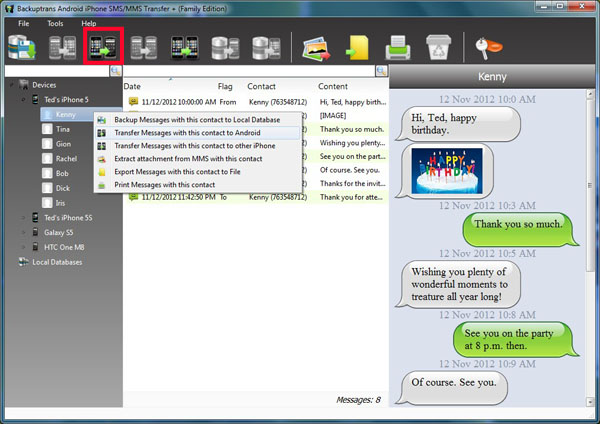Click the colored two-phones icon left of the greyed database icons
This screenshot has width=600, height=424.
[x=184, y=47]
